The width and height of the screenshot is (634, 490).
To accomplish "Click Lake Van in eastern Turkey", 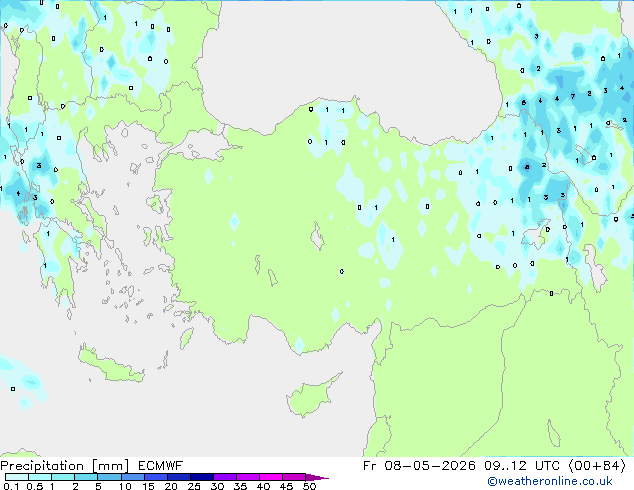I will coord(536,237).
